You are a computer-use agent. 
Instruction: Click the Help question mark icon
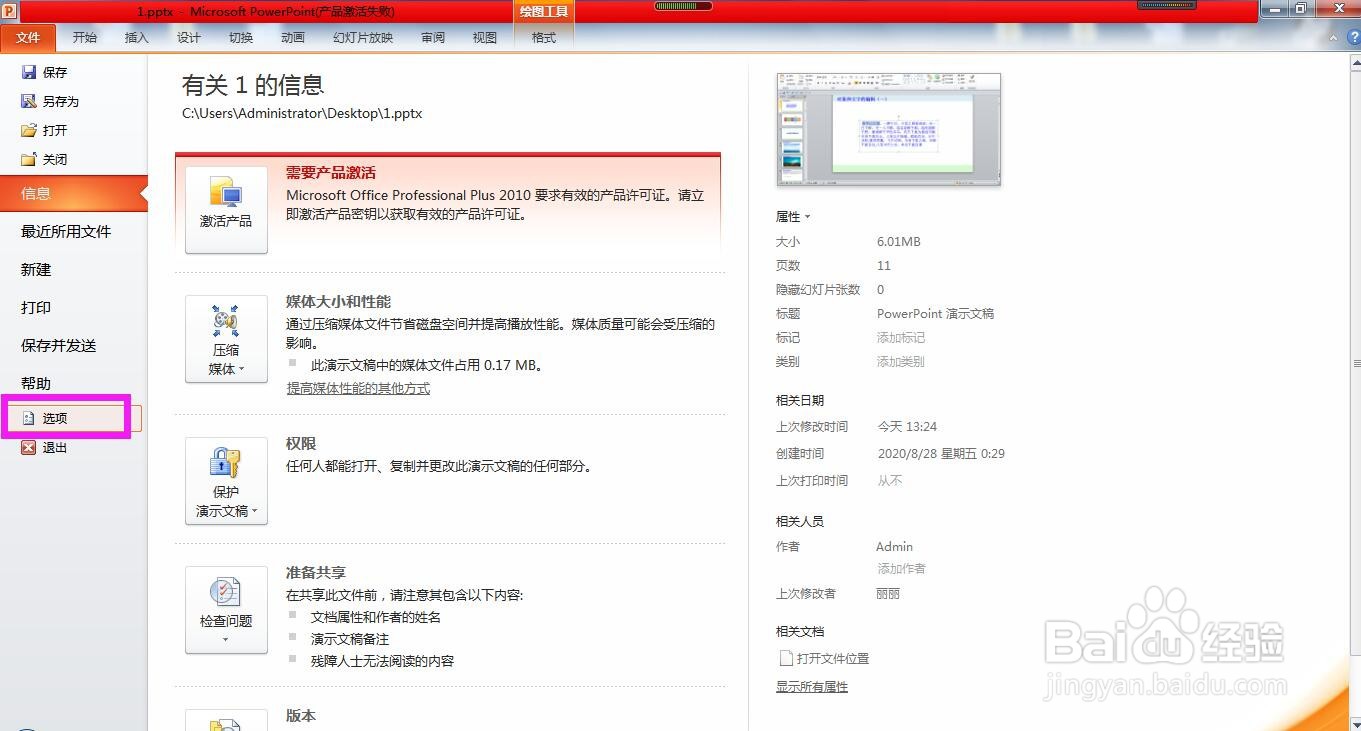[1355, 37]
